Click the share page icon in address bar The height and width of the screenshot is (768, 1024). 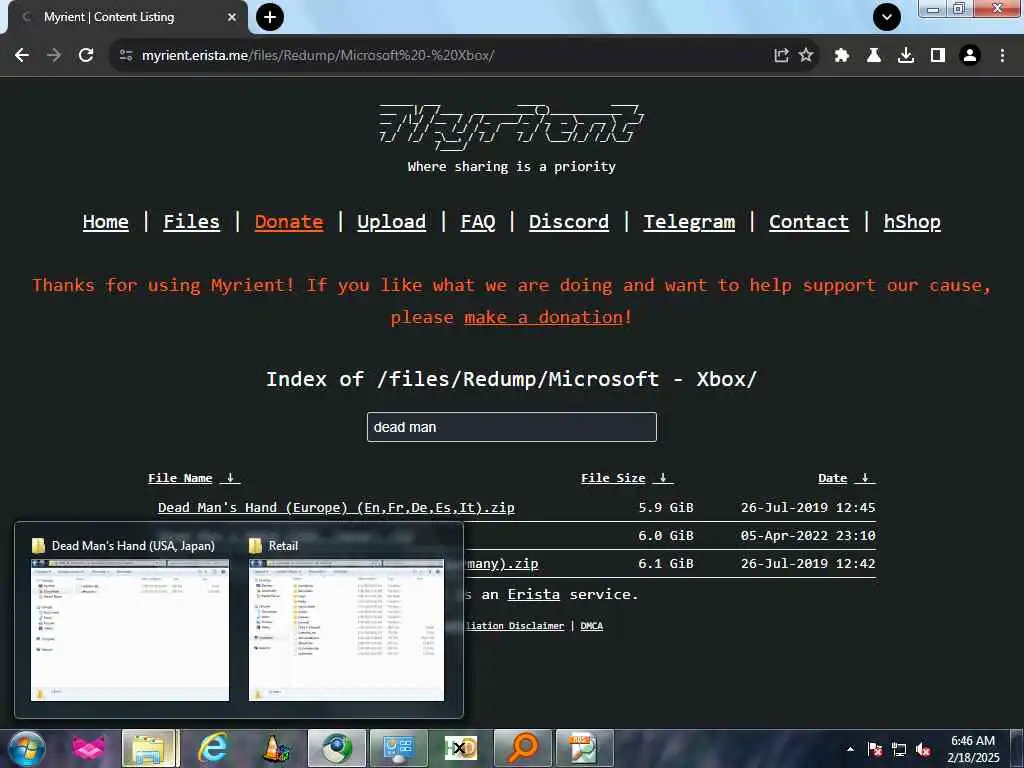pyautogui.click(x=781, y=55)
